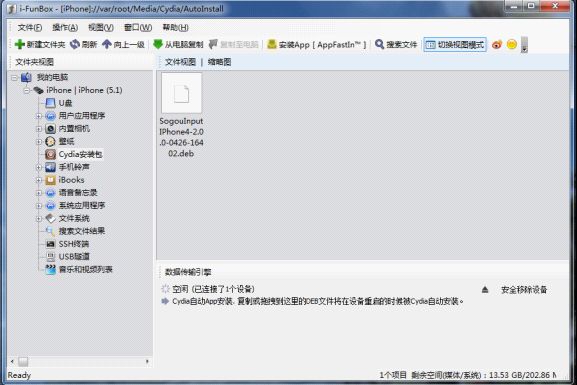Collapse the iPhone (5.1) device node
This screenshot has width=577, height=385.
click(26, 91)
